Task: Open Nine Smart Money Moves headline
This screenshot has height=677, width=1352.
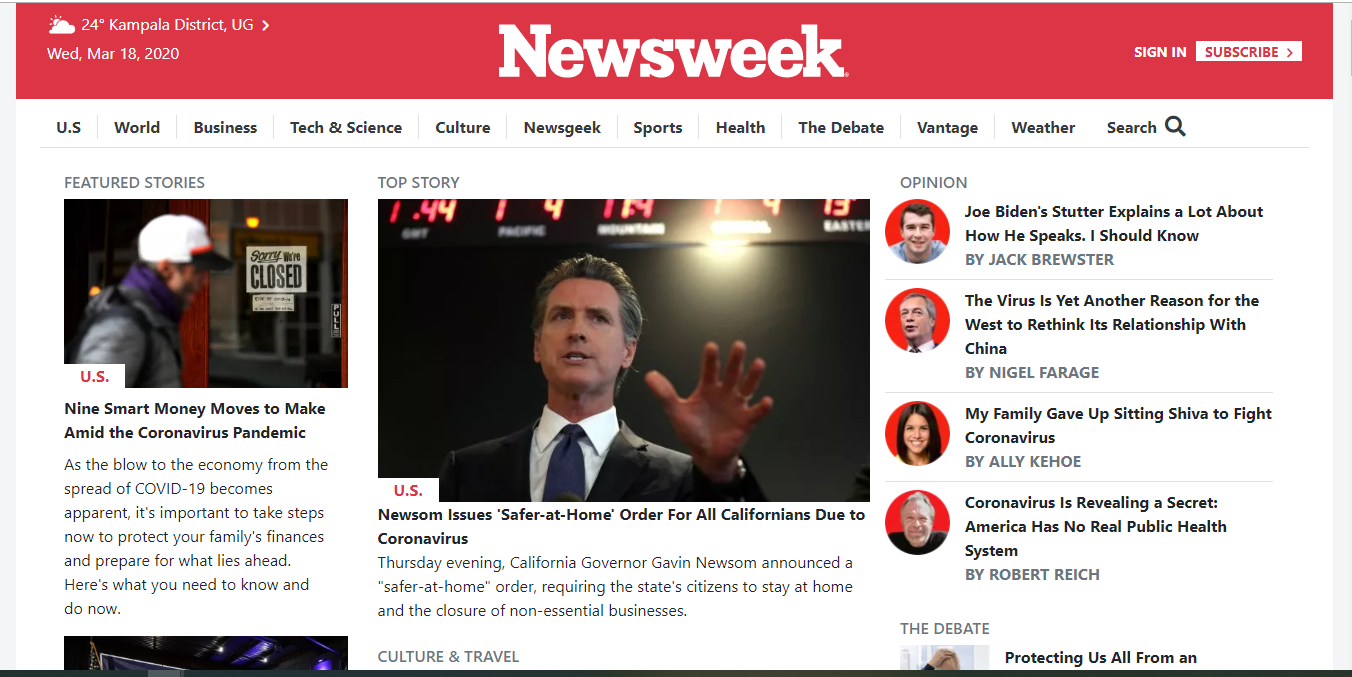Action: pos(195,420)
